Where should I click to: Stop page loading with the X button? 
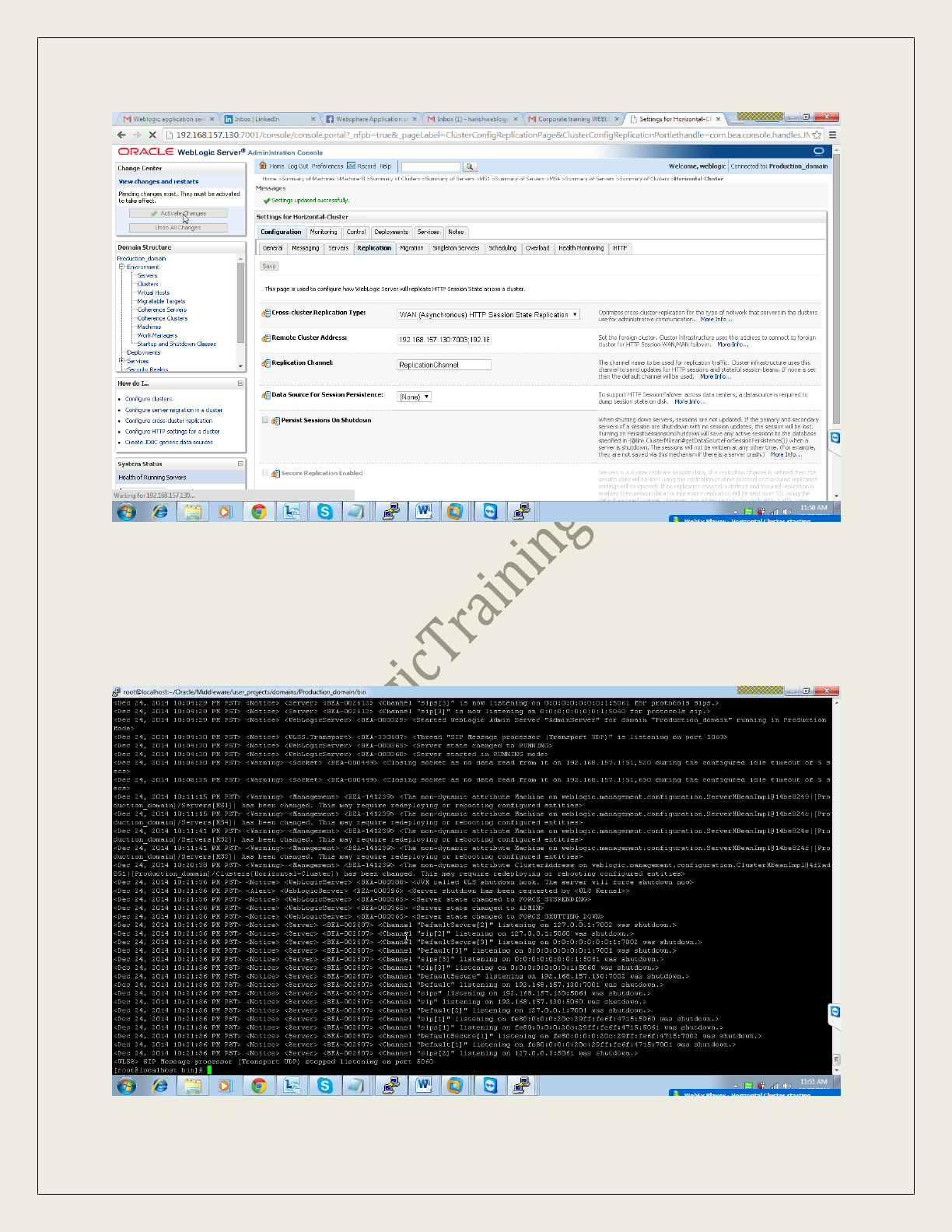pos(152,135)
